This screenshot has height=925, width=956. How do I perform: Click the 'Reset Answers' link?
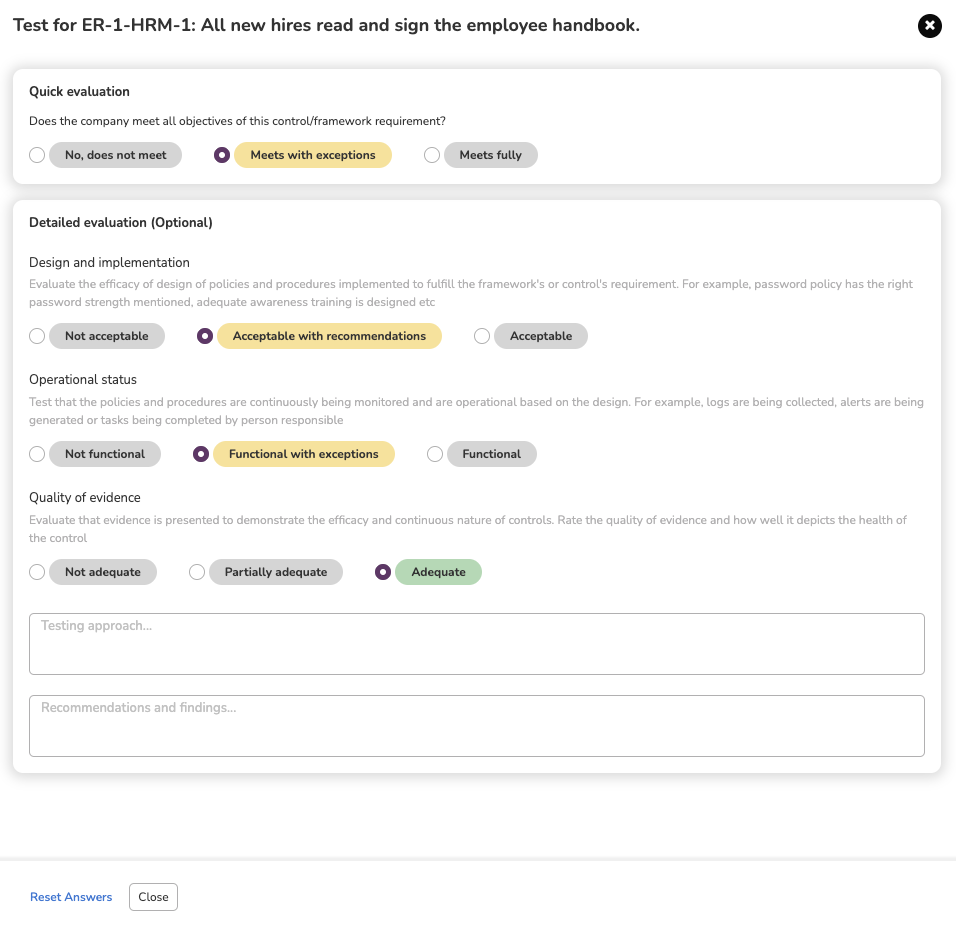click(71, 897)
